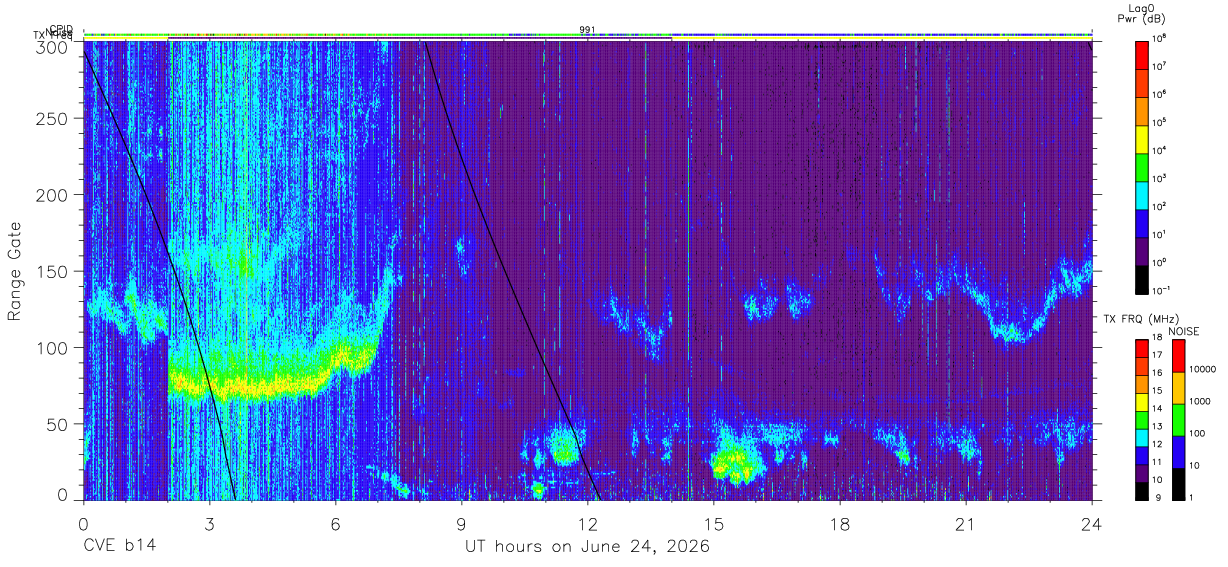1228x567 pixels.
Task: Click the x-axis tick label '18'
Action: 840,523
